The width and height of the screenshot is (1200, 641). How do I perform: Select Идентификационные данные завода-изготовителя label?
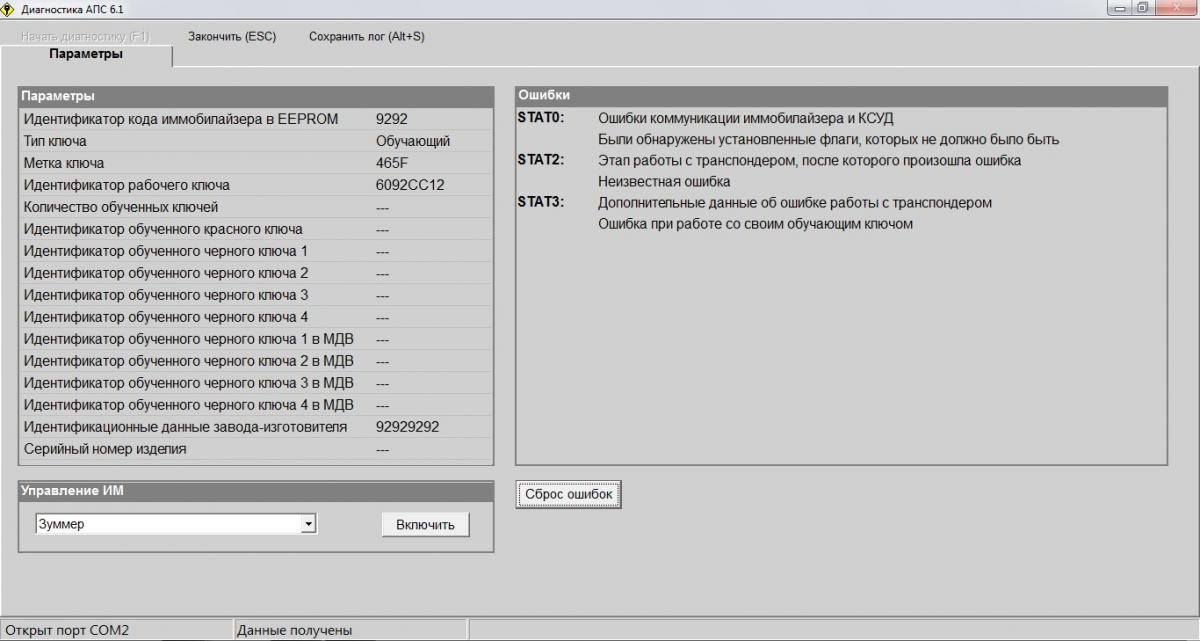[186, 427]
